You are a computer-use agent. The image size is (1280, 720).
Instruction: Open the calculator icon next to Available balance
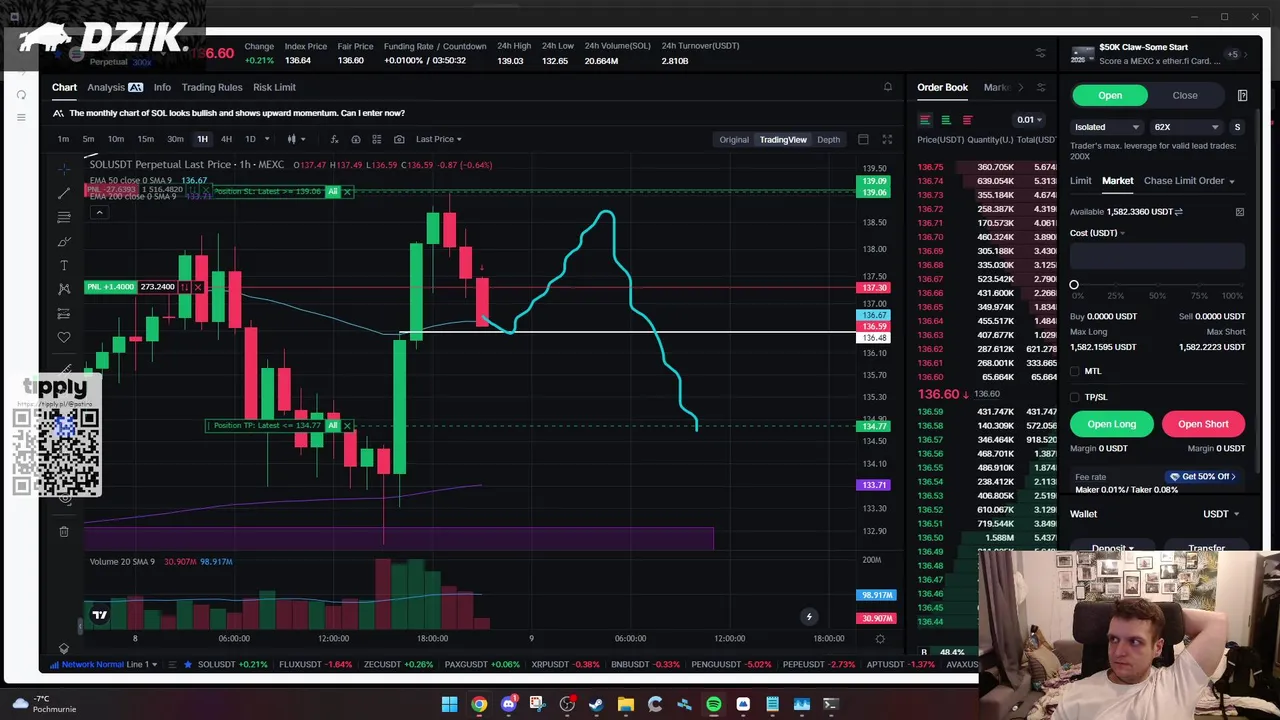tap(1240, 212)
